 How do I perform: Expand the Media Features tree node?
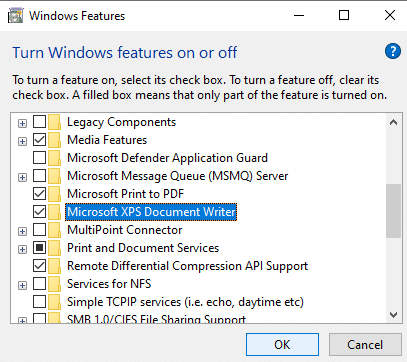22,142
